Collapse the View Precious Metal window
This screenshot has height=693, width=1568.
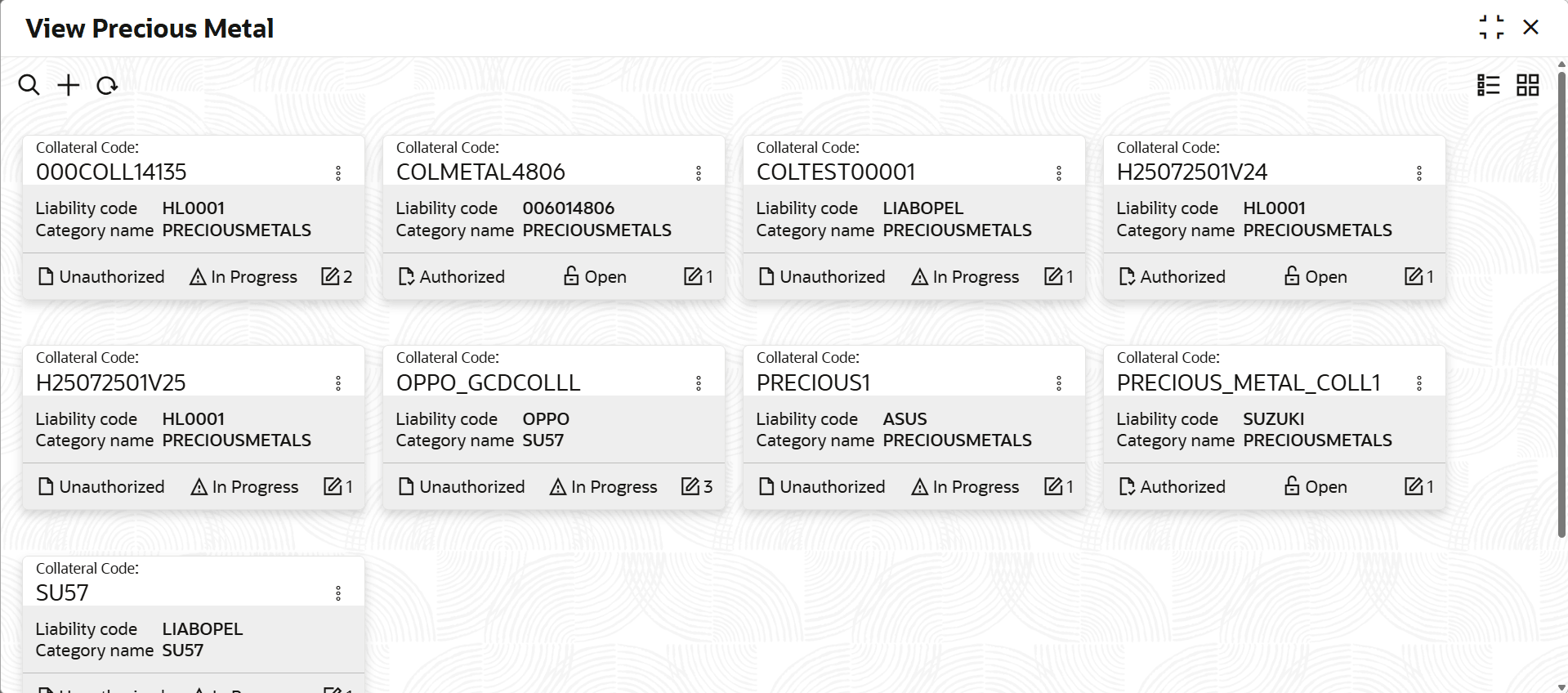[x=1491, y=28]
